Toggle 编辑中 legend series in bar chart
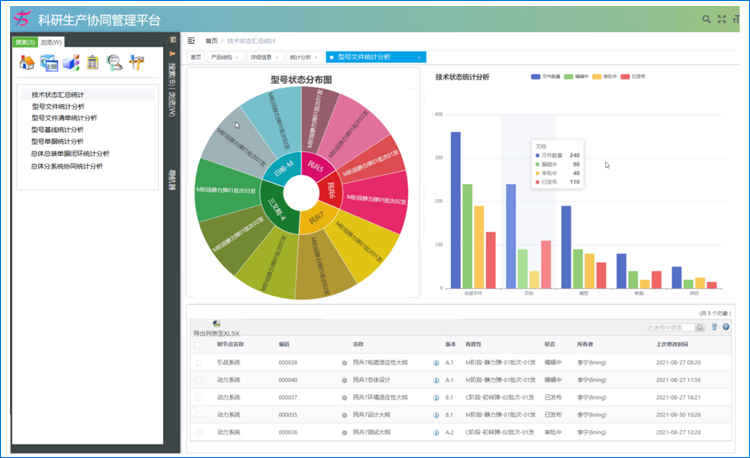The height and width of the screenshot is (458, 750). pos(576,76)
